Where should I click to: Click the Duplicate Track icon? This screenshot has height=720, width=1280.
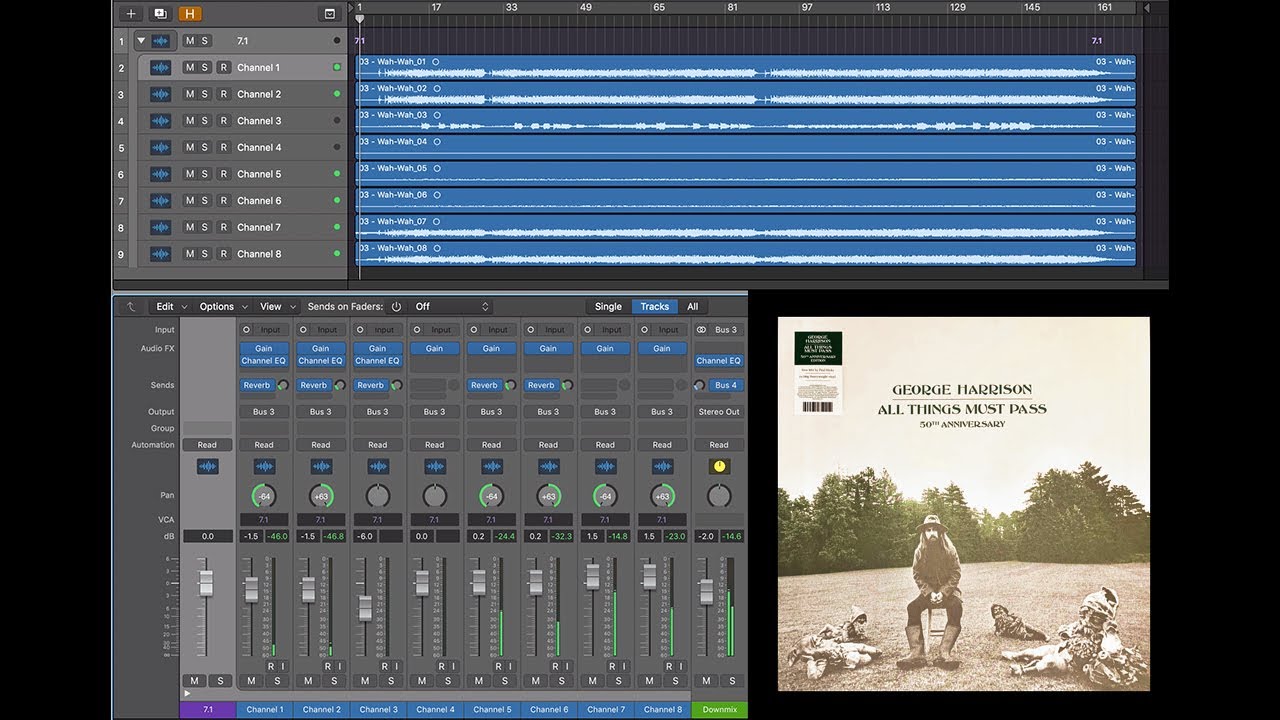pos(160,14)
